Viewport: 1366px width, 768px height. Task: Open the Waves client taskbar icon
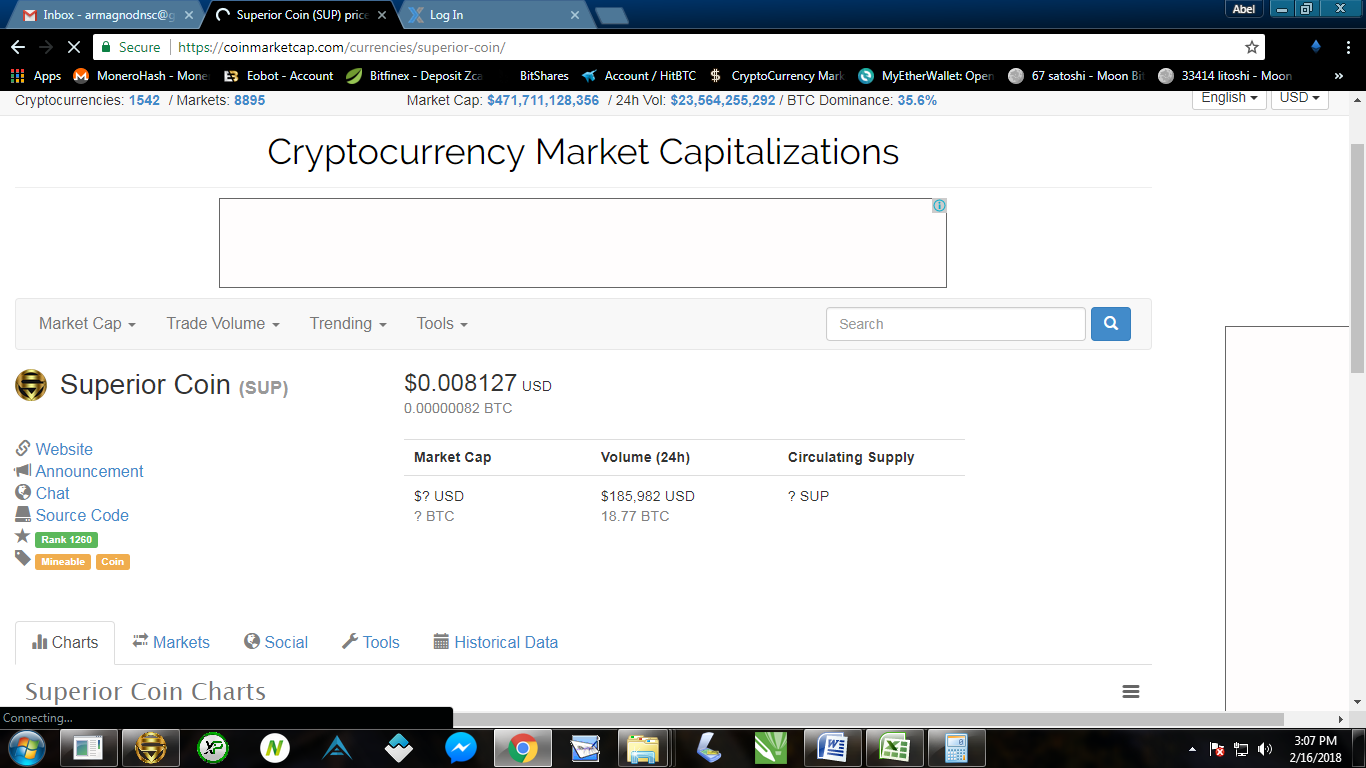[x=398, y=748]
